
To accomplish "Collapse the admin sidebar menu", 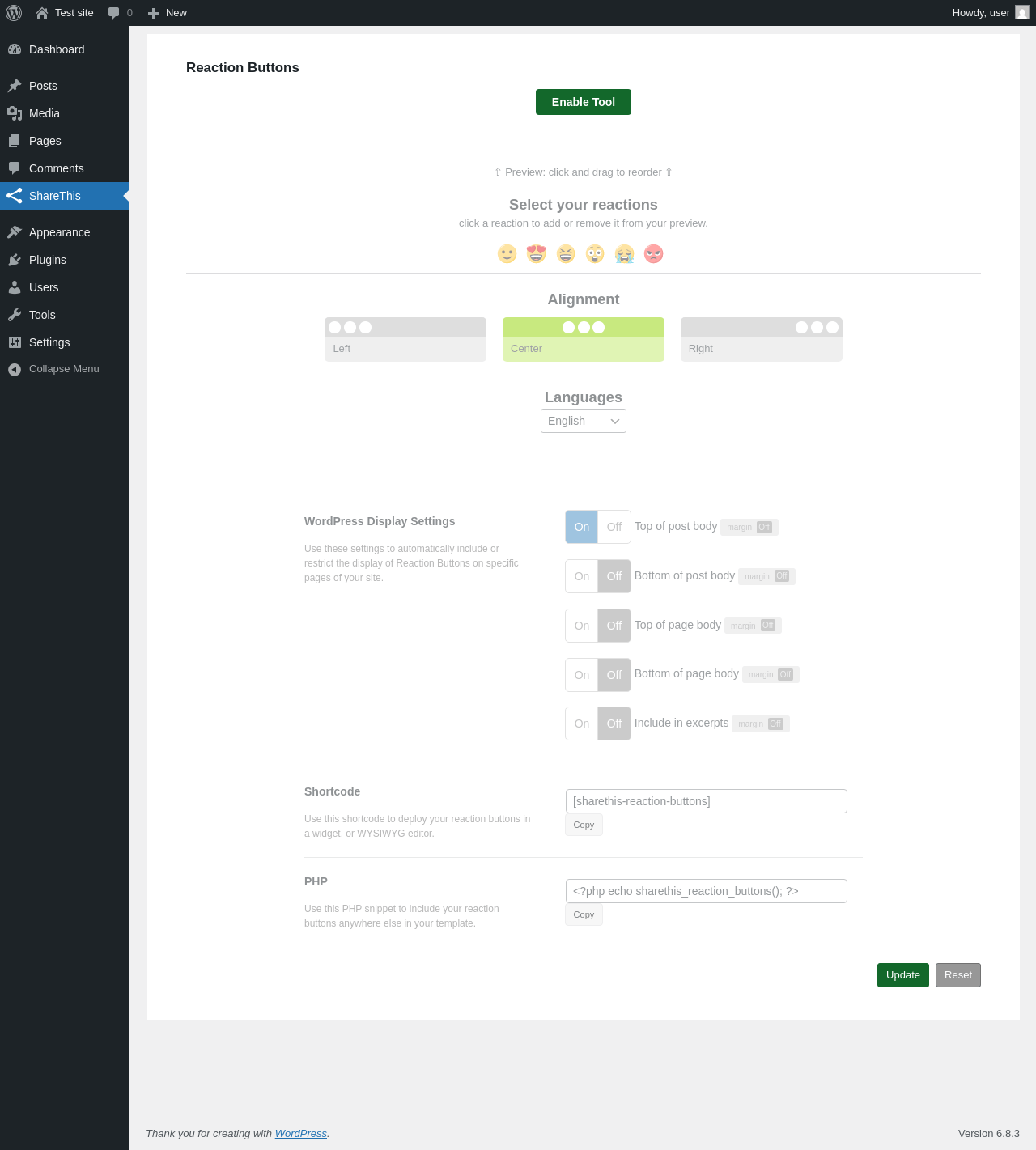I will click(x=65, y=369).
